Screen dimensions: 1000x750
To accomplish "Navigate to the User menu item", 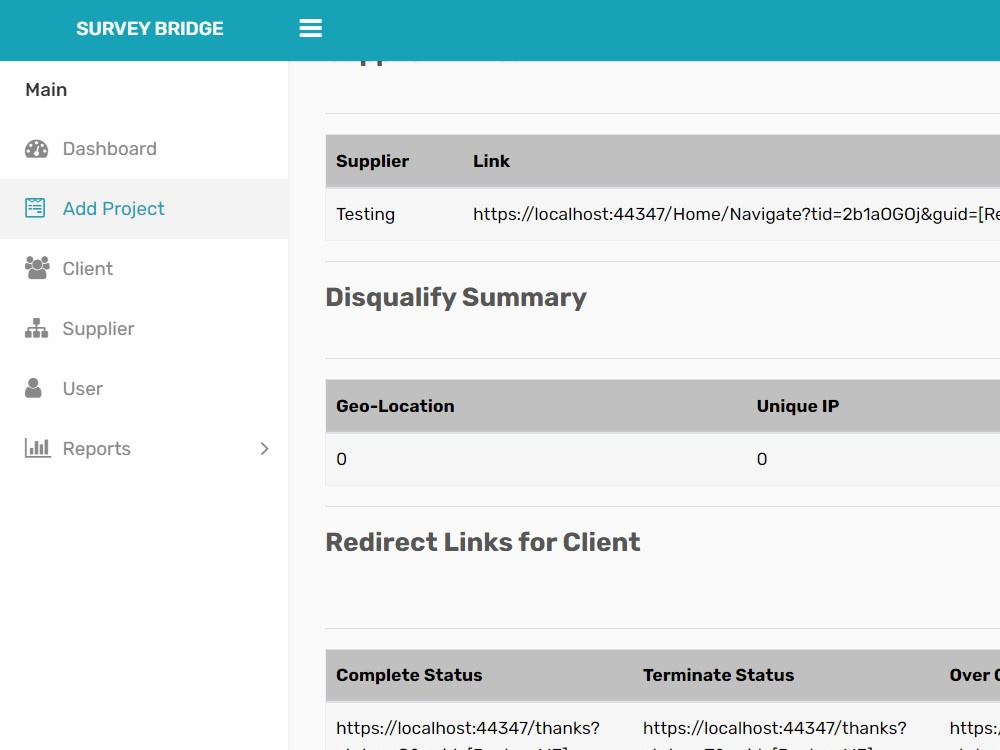I will (x=144, y=388).
